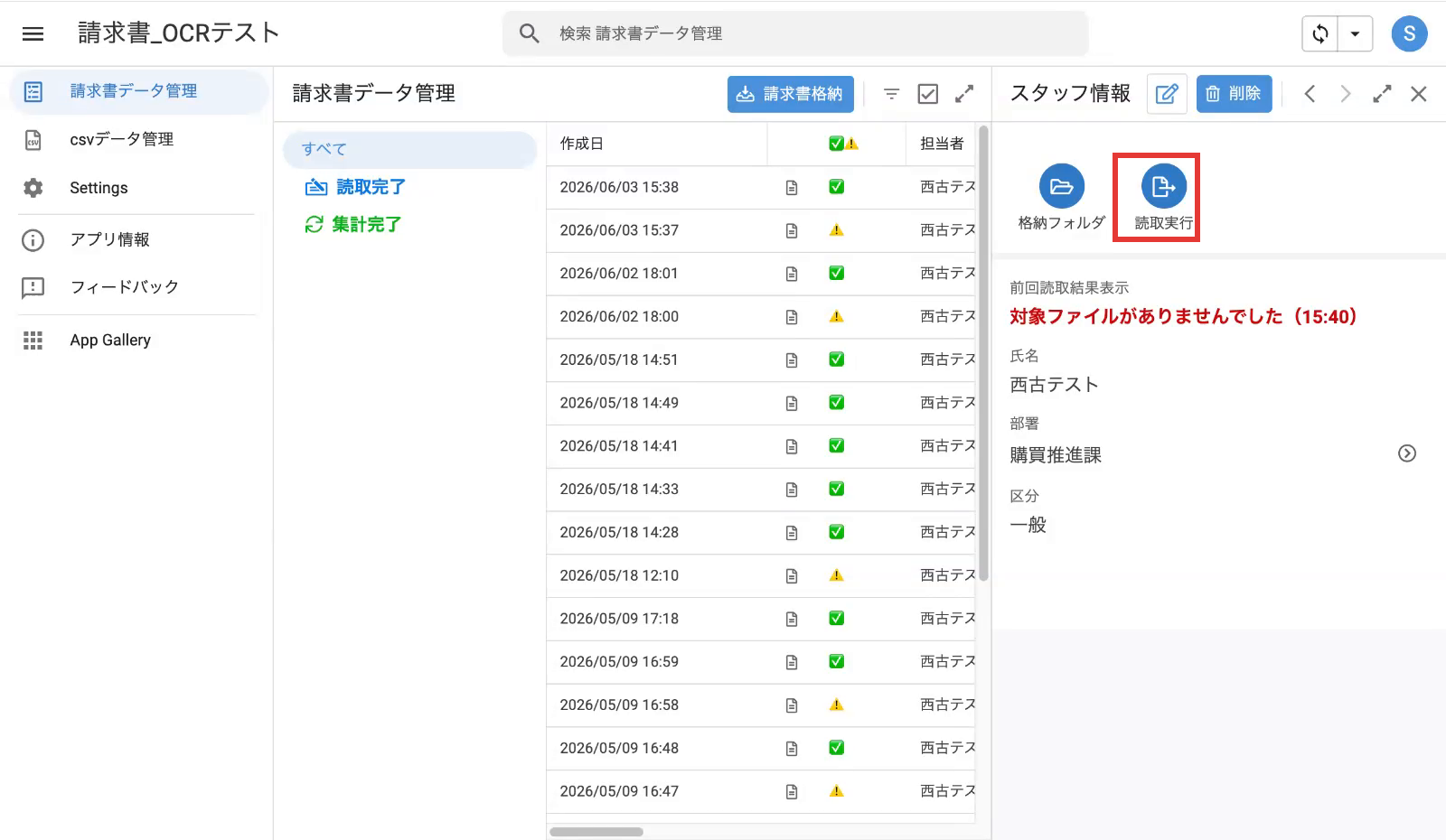Screen dimensions: 1446x840
Task: Click the name value 西古テスト
Action: (1054, 385)
